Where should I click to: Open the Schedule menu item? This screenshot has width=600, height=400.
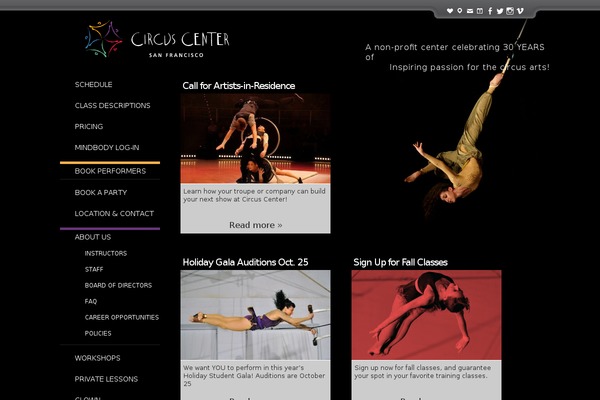(x=93, y=85)
